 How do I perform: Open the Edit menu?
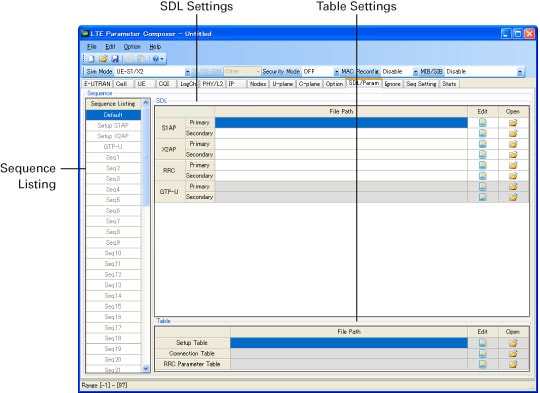click(110, 46)
